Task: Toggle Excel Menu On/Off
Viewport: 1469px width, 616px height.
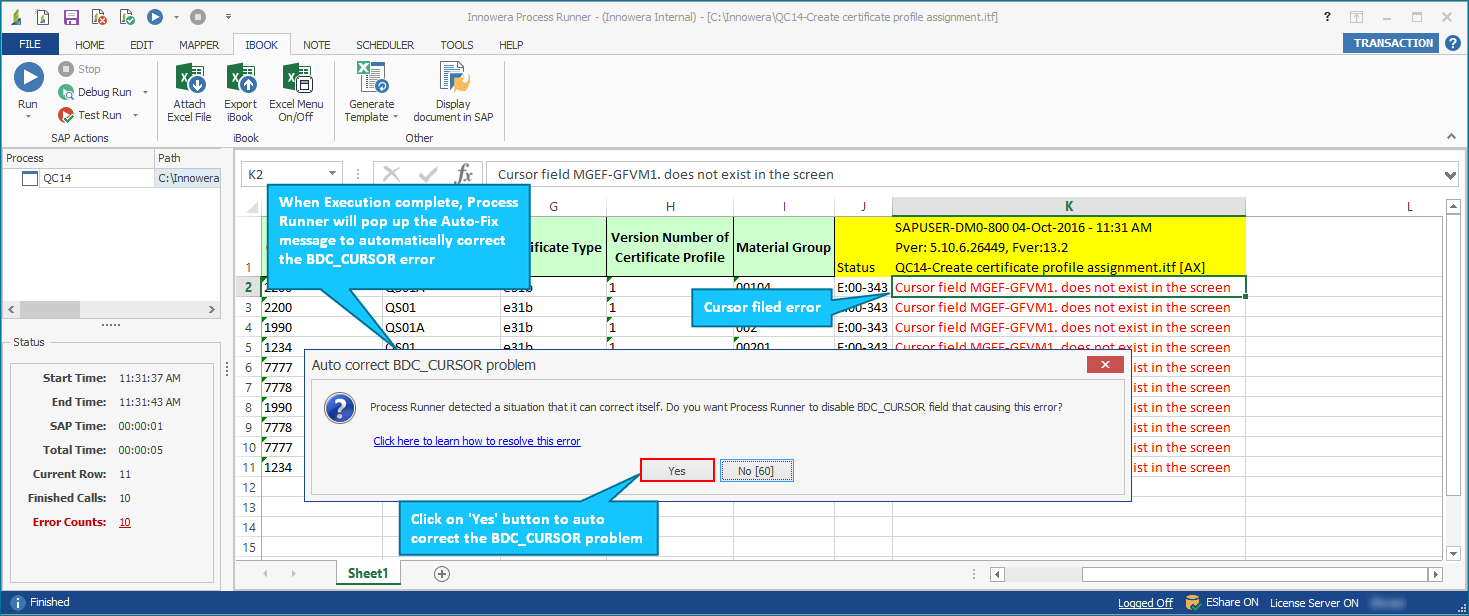Action: click(x=296, y=79)
